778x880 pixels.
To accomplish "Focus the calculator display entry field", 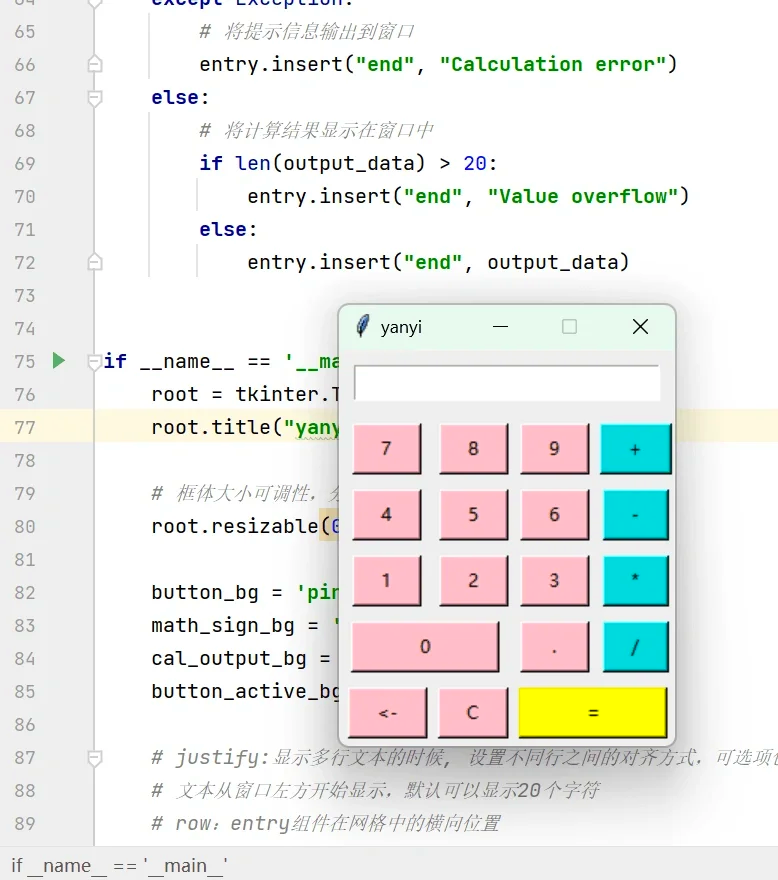I will pos(507,383).
